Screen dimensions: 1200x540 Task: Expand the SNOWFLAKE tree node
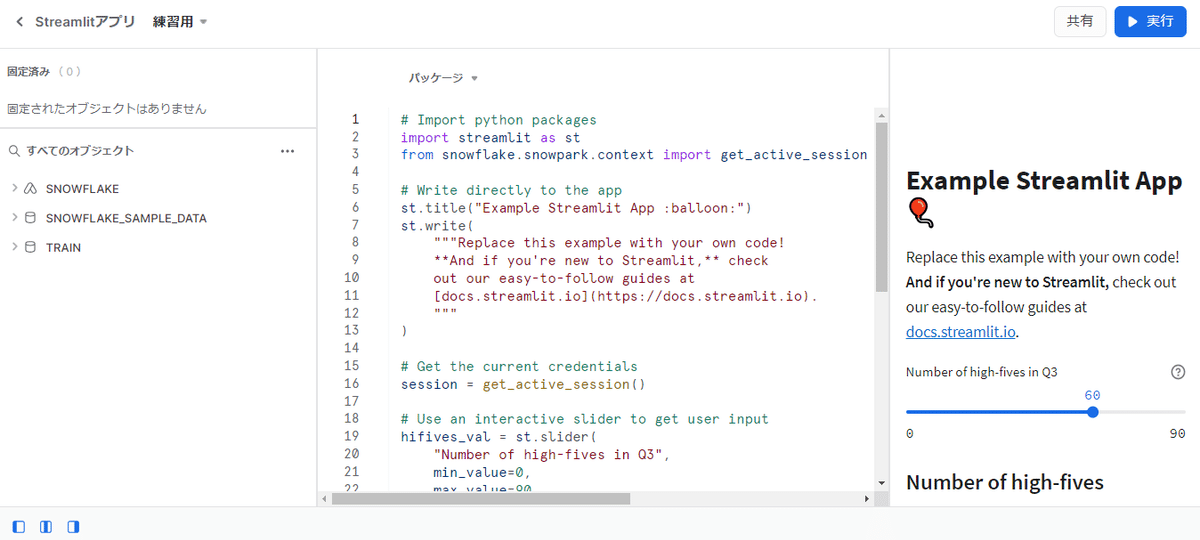pos(14,188)
